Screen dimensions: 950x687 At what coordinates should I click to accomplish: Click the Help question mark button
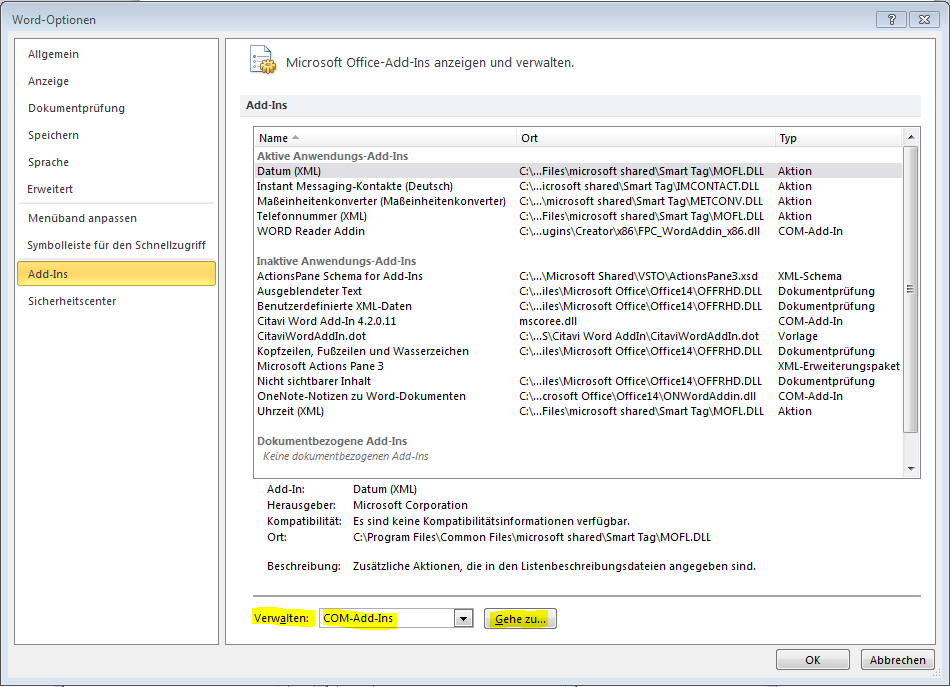pyautogui.click(x=890, y=19)
